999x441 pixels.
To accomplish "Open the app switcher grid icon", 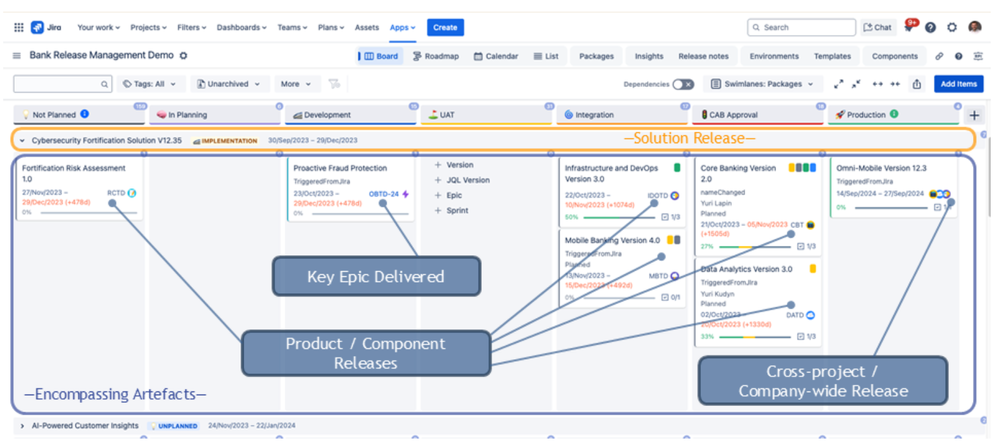I will pos(19,27).
